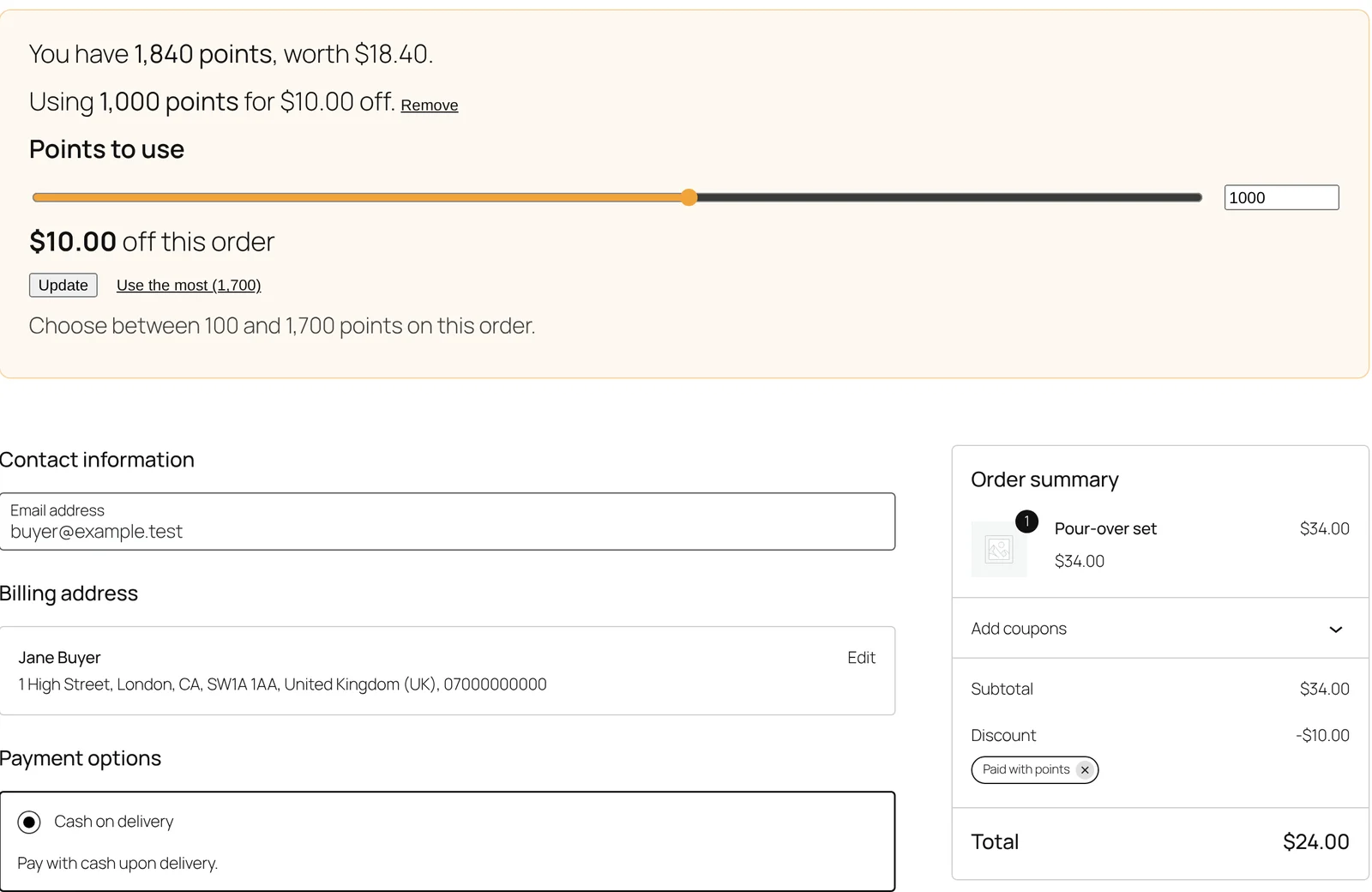Click the billing address line with SW1A 1AA
Screen dimensions: 1372x892
pos(282,684)
